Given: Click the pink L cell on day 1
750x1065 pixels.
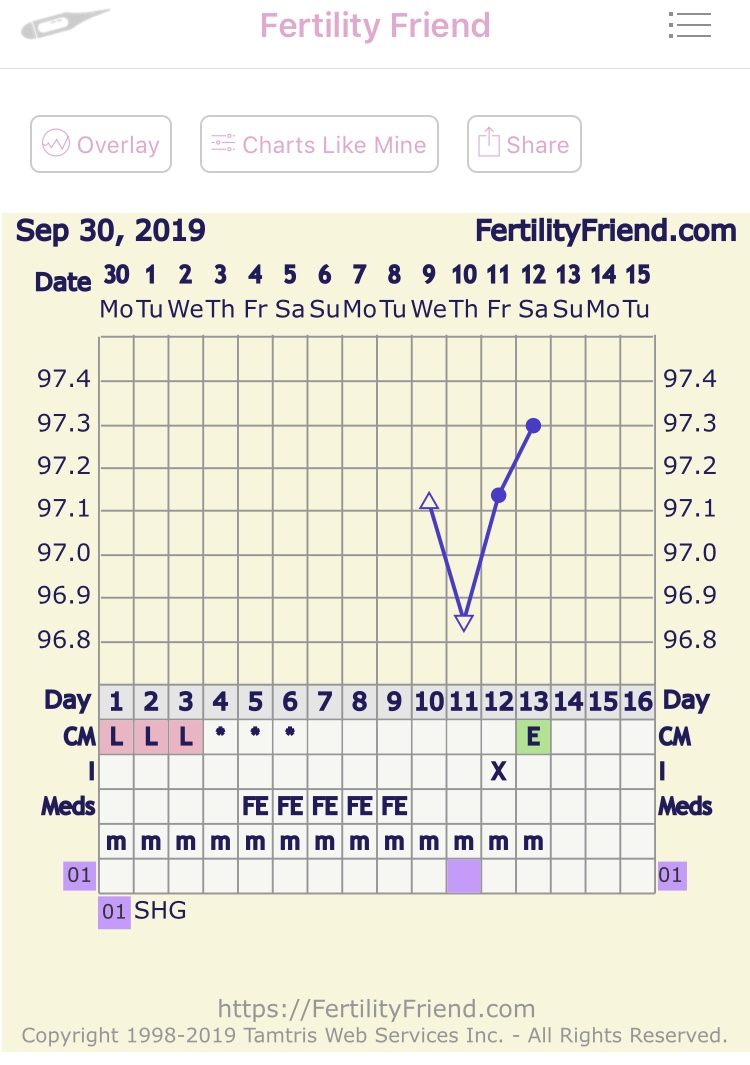Looking at the screenshot, I should pos(116,737).
